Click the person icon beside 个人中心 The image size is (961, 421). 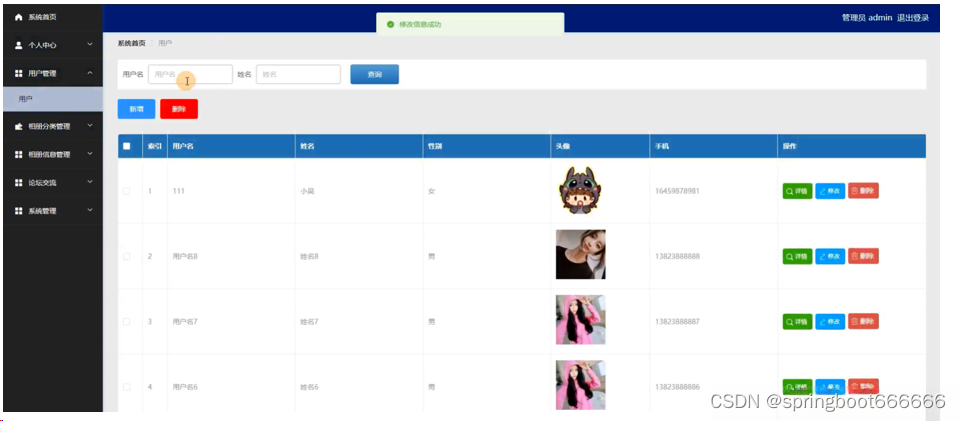coord(18,45)
